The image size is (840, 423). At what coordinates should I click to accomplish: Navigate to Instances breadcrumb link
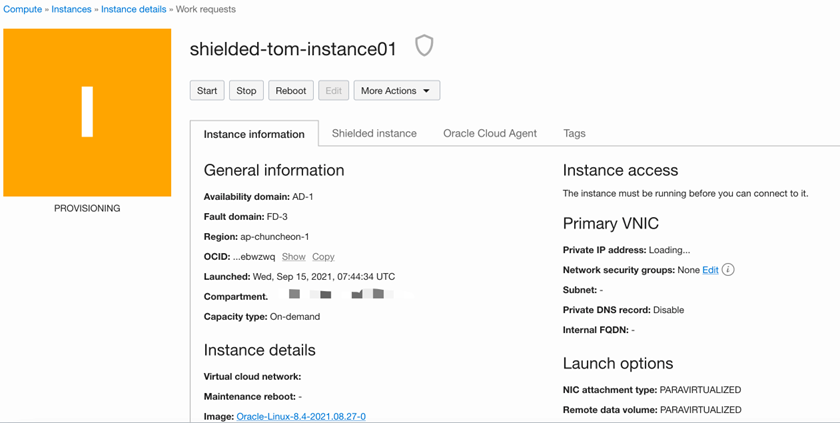pos(71,9)
